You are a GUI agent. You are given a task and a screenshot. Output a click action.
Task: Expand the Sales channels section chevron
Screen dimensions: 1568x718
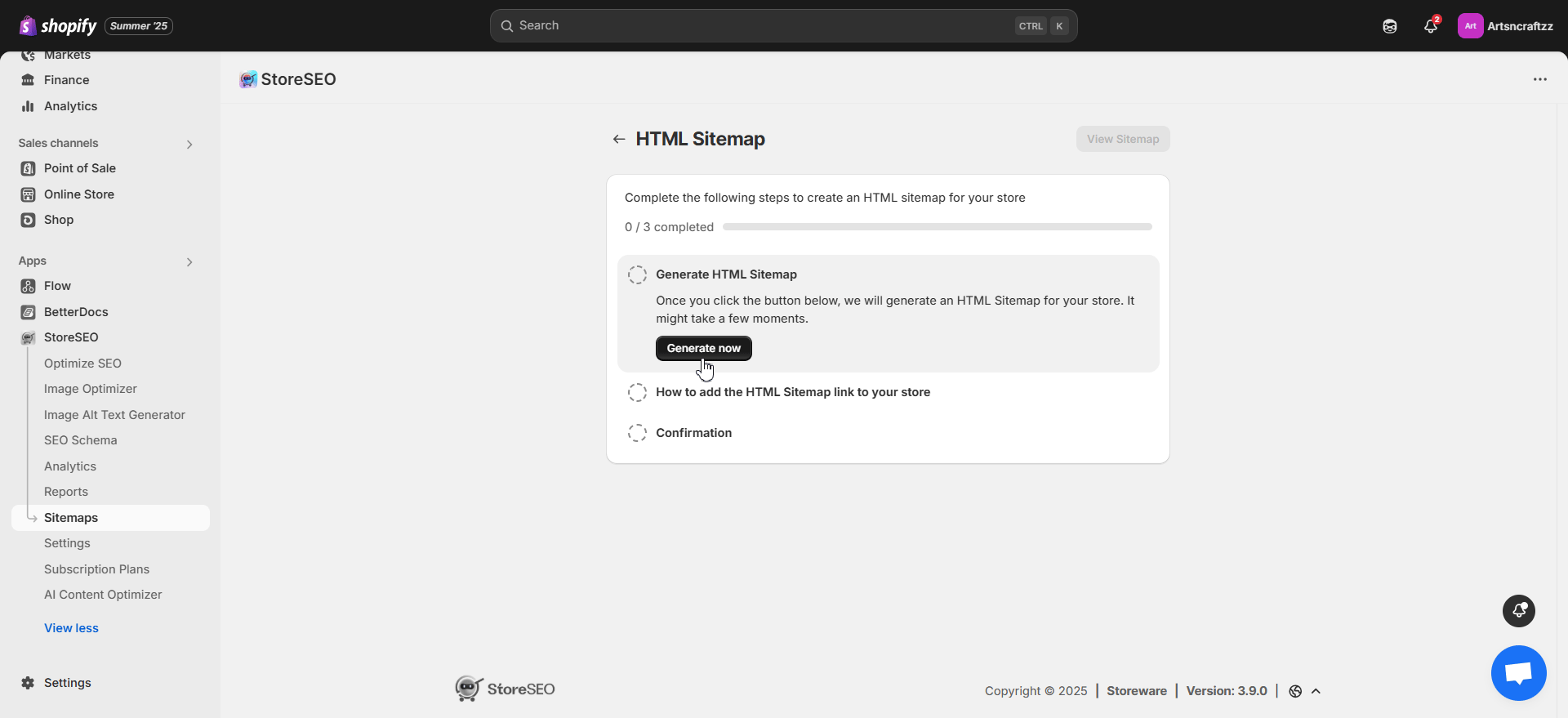point(189,145)
